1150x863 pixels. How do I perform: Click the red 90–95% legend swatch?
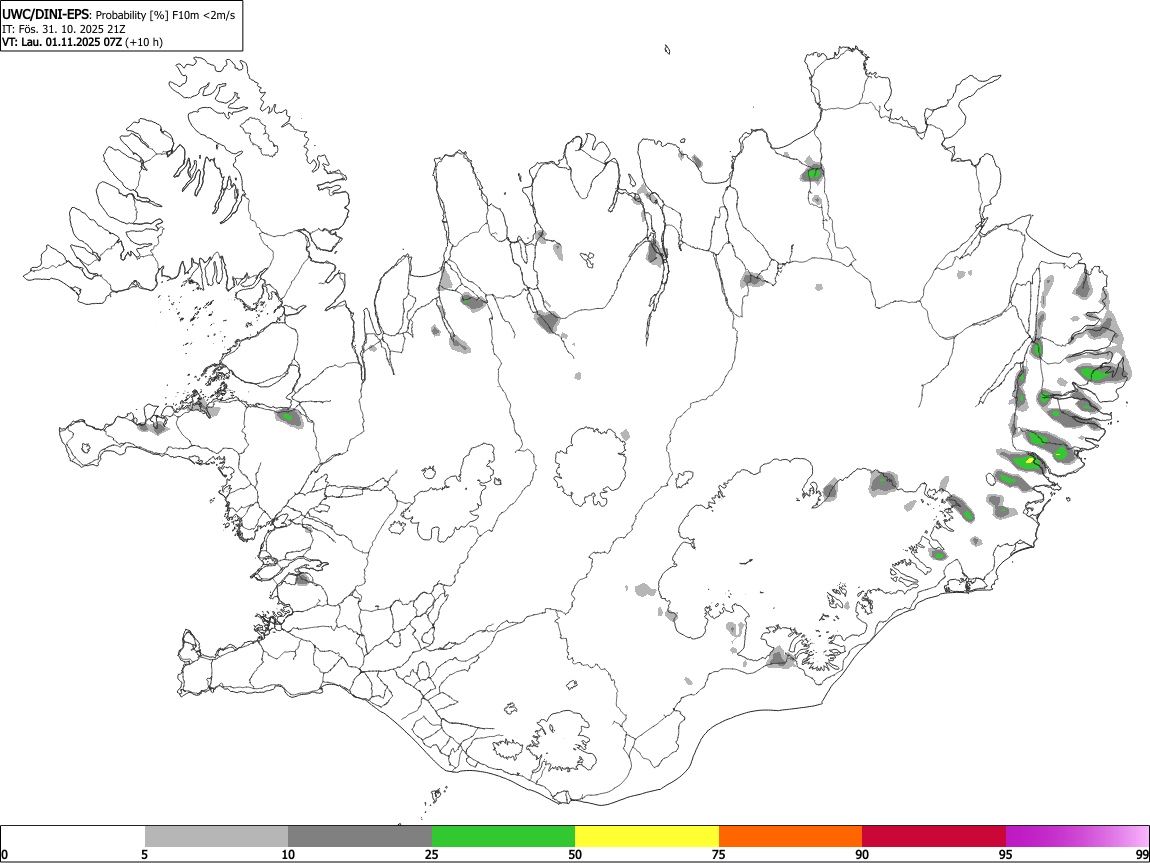934,837
